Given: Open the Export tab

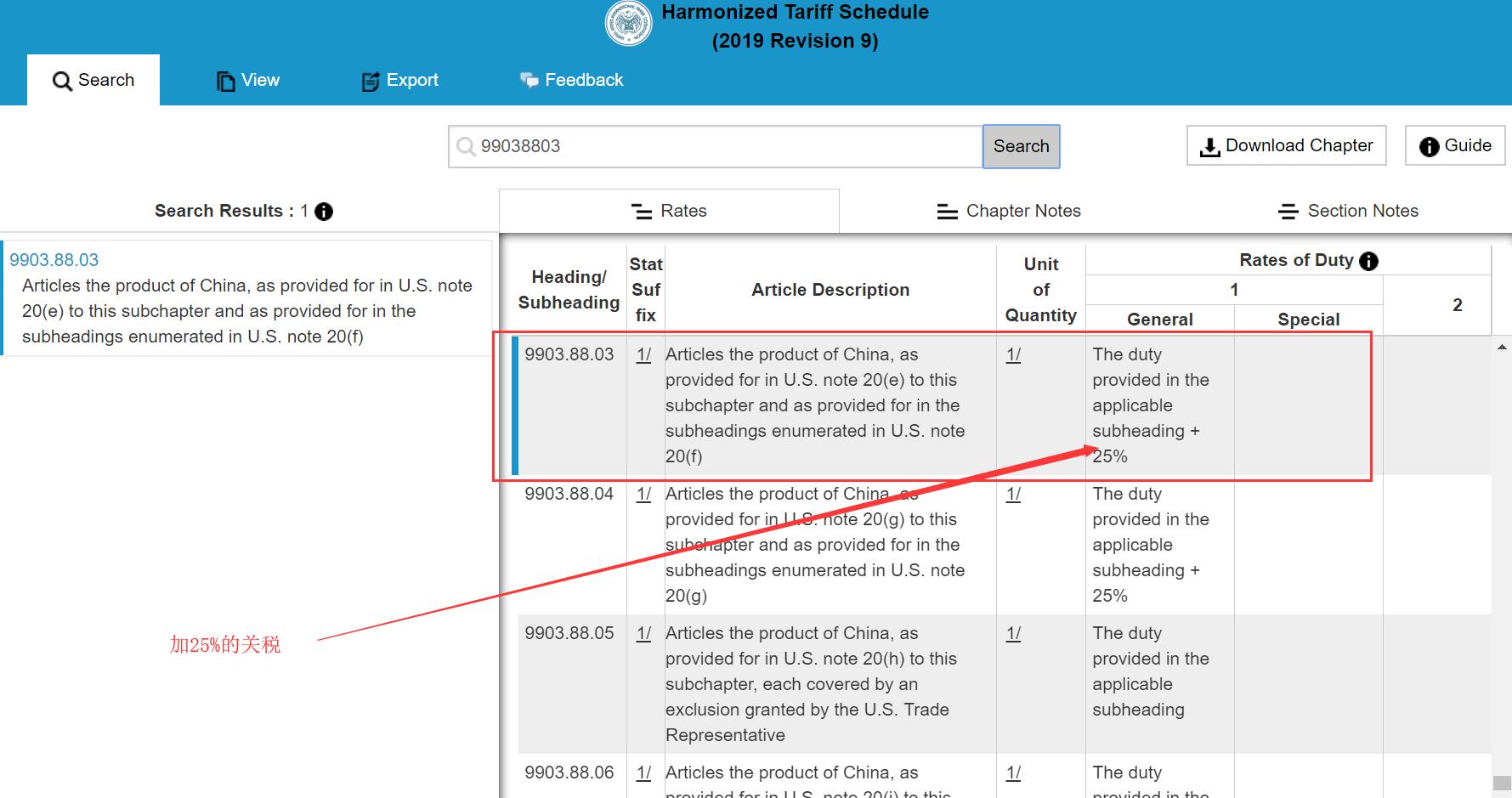Looking at the screenshot, I should coord(399,80).
